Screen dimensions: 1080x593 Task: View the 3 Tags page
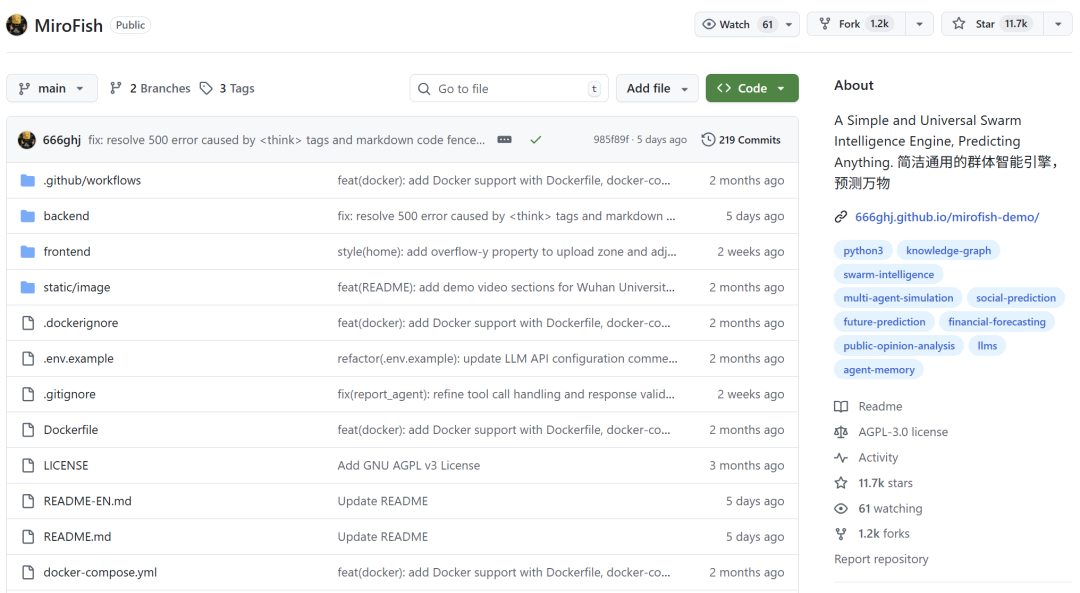tap(227, 88)
